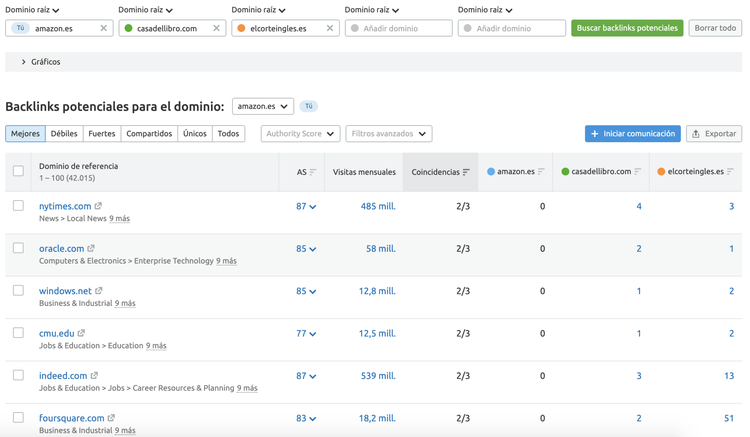Open cmu.edu external link icon
Viewport: 750px width, 437px height.
[81, 333]
